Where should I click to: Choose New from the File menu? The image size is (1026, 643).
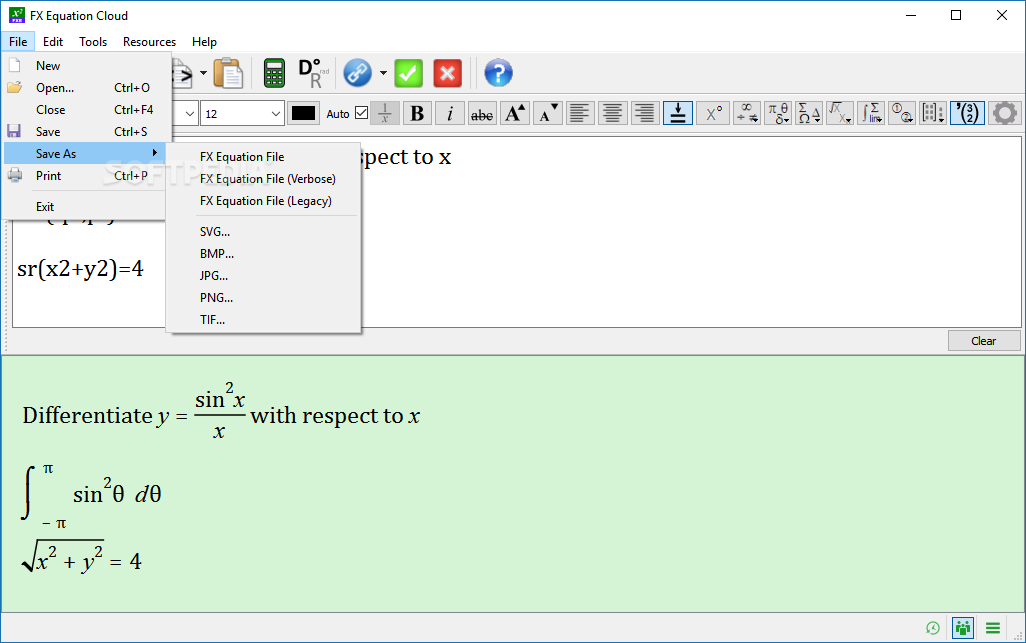[86, 65]
